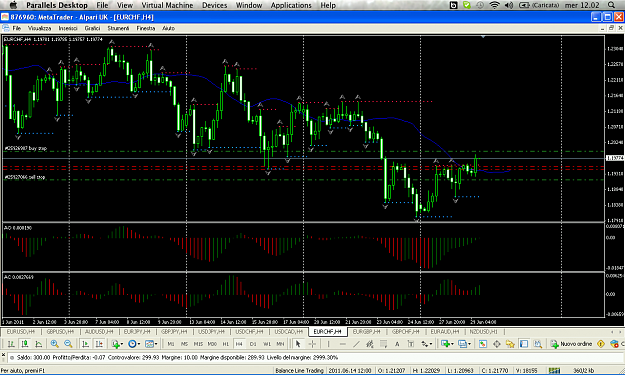Open the Inserisci menu
The height and width of the screenshot is (375, 625).
click(68, 28)
